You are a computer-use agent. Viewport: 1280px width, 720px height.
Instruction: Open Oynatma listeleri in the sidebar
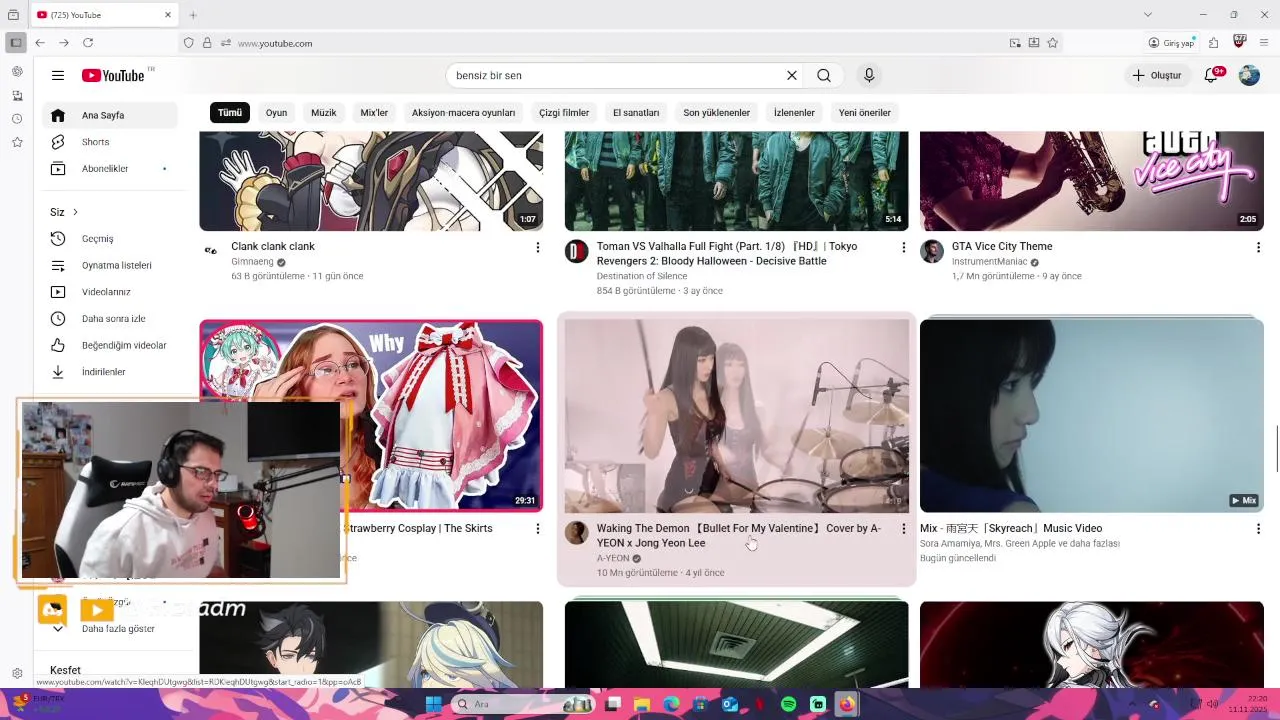110,266
